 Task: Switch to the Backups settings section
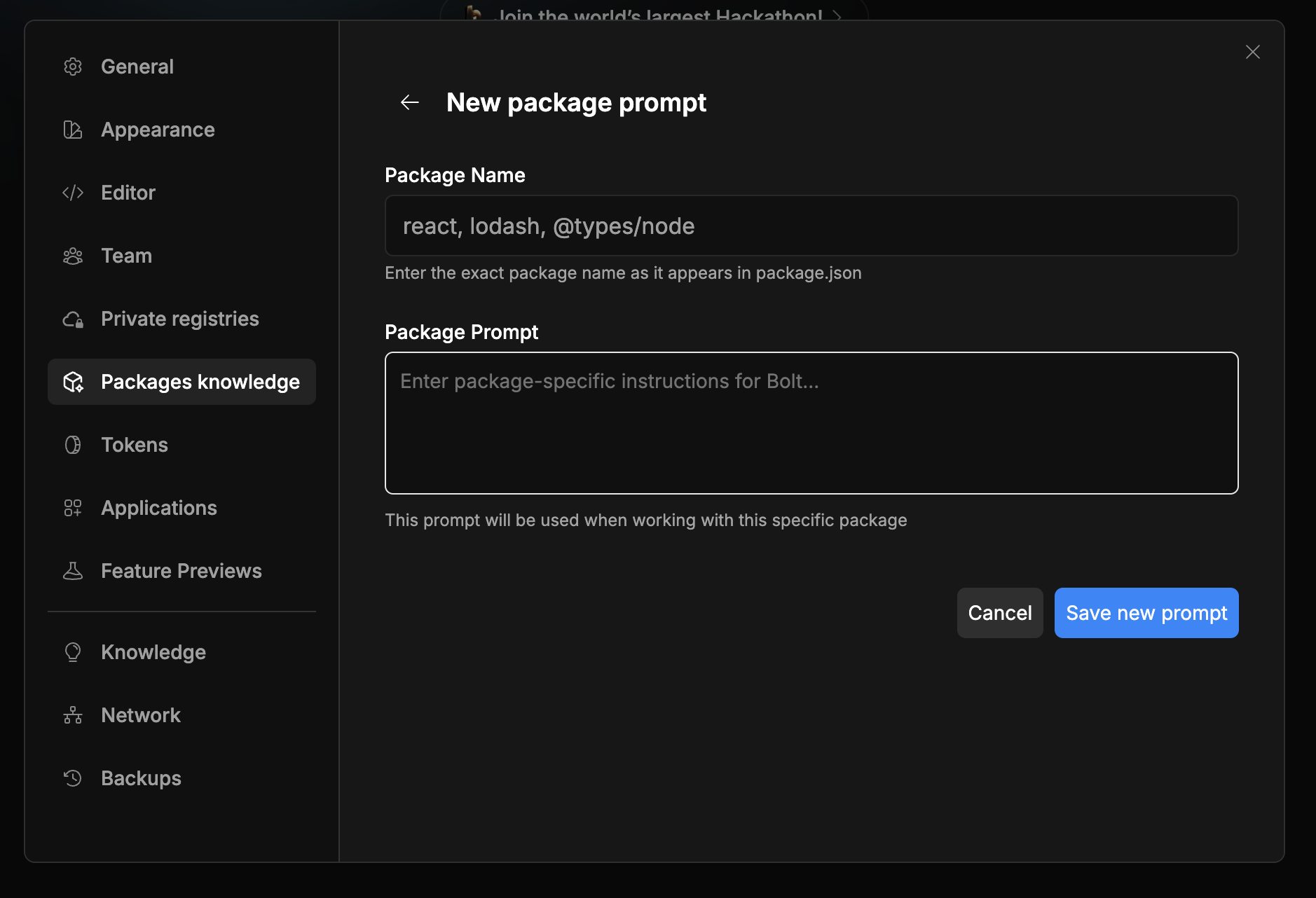click(x=141, y=778)
